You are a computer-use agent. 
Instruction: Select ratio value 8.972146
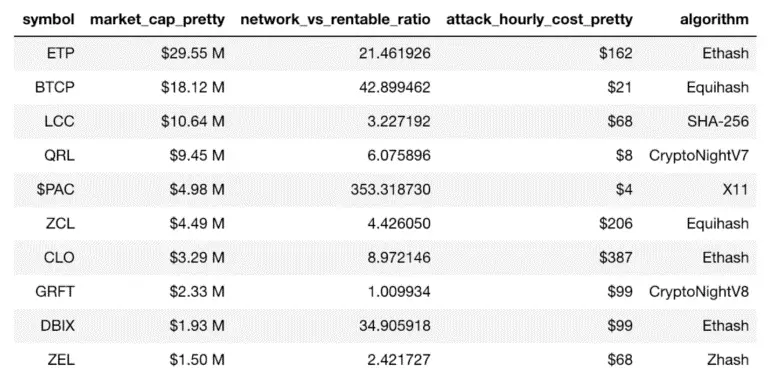399,257
